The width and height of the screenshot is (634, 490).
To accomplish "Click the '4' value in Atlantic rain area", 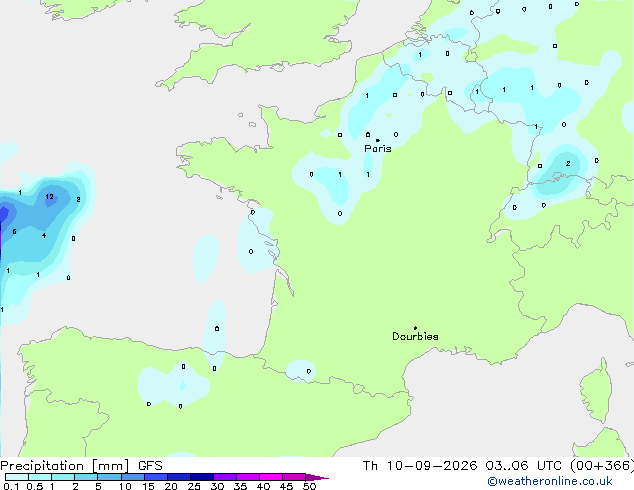I will (x=44, y=235).
